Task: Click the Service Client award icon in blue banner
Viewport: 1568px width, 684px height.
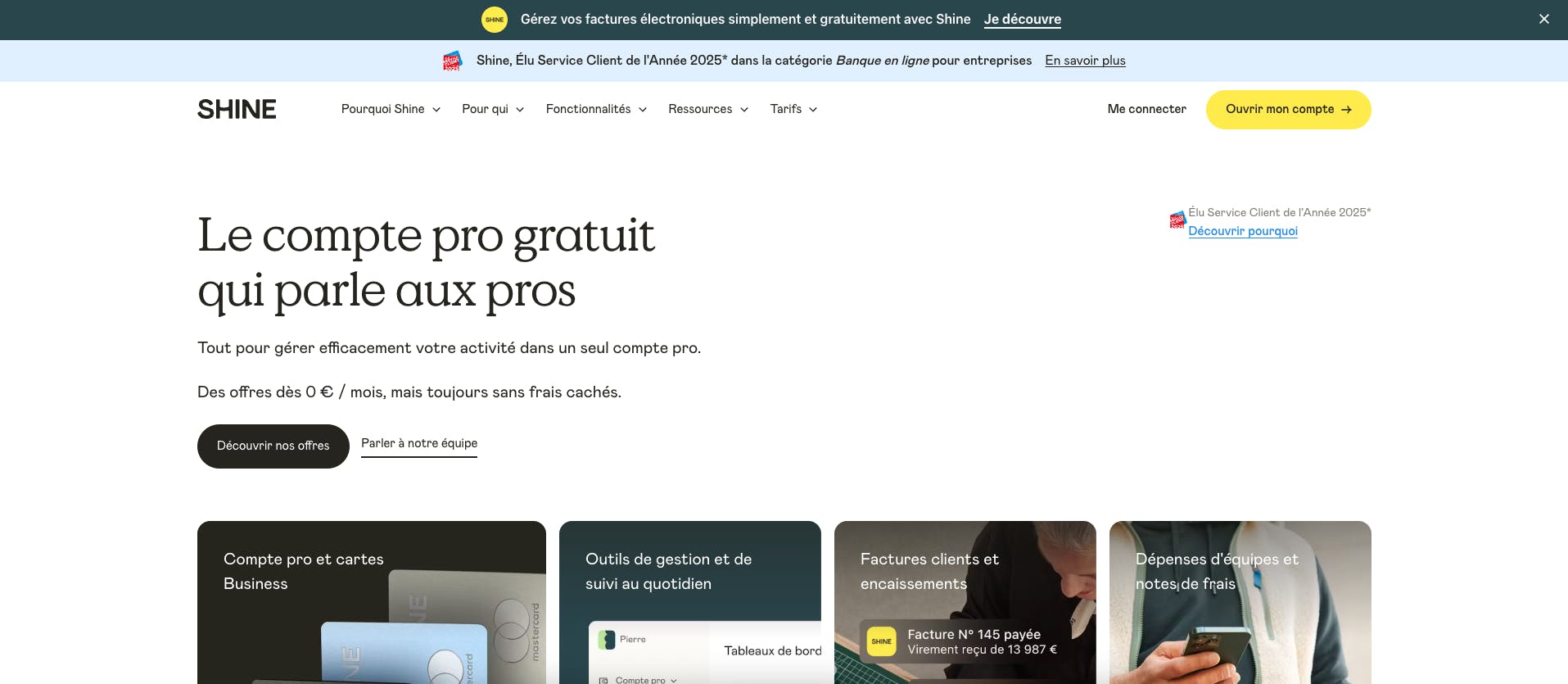Action: tap(452, 61)
